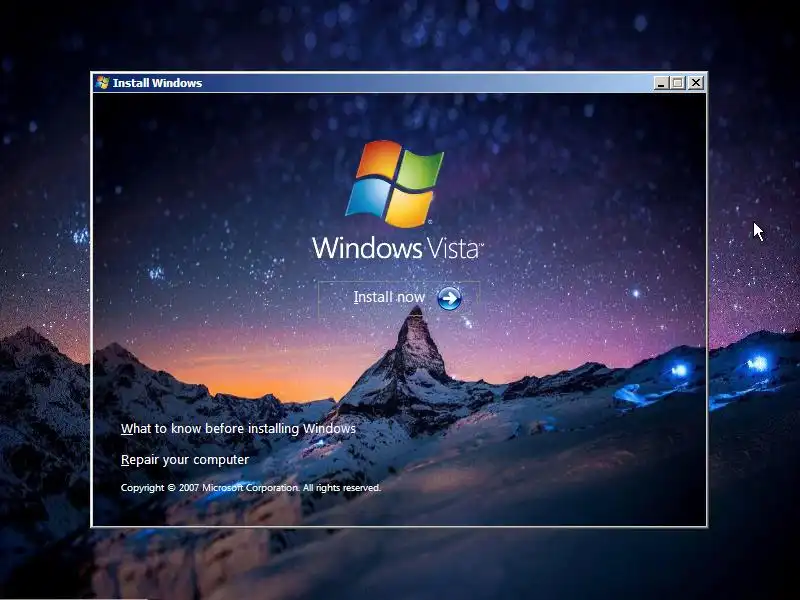Click the Microsoft copyright notice text
Screen dimensions: 800x600
pyautogui.click(x=251, y=488)
